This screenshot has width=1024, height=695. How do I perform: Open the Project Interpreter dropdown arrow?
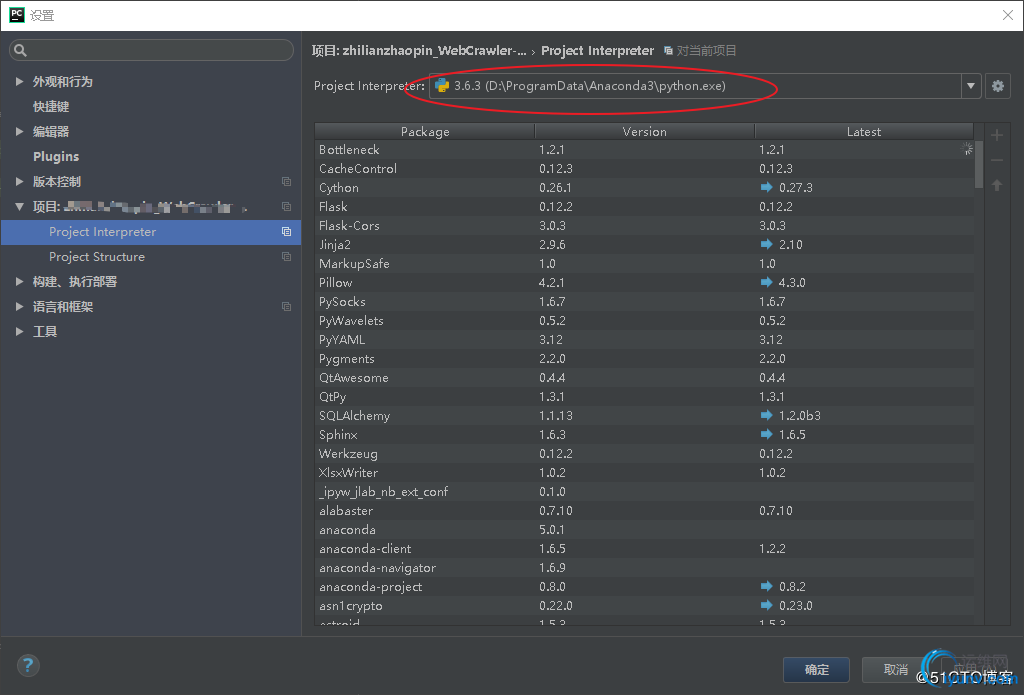click(x=971, y=86)
